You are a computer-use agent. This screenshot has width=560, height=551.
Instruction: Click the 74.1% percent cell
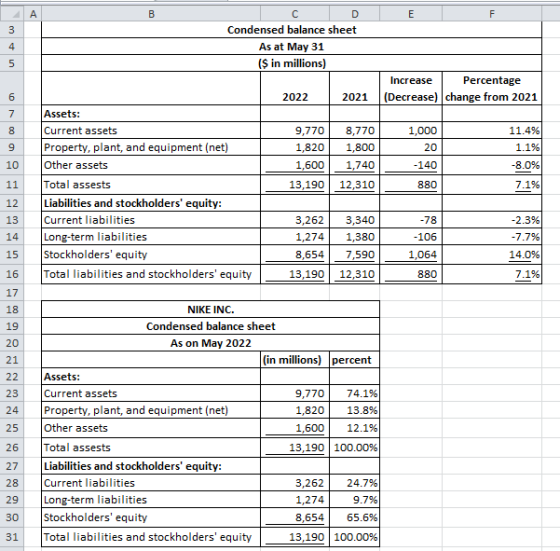(354, 393)
